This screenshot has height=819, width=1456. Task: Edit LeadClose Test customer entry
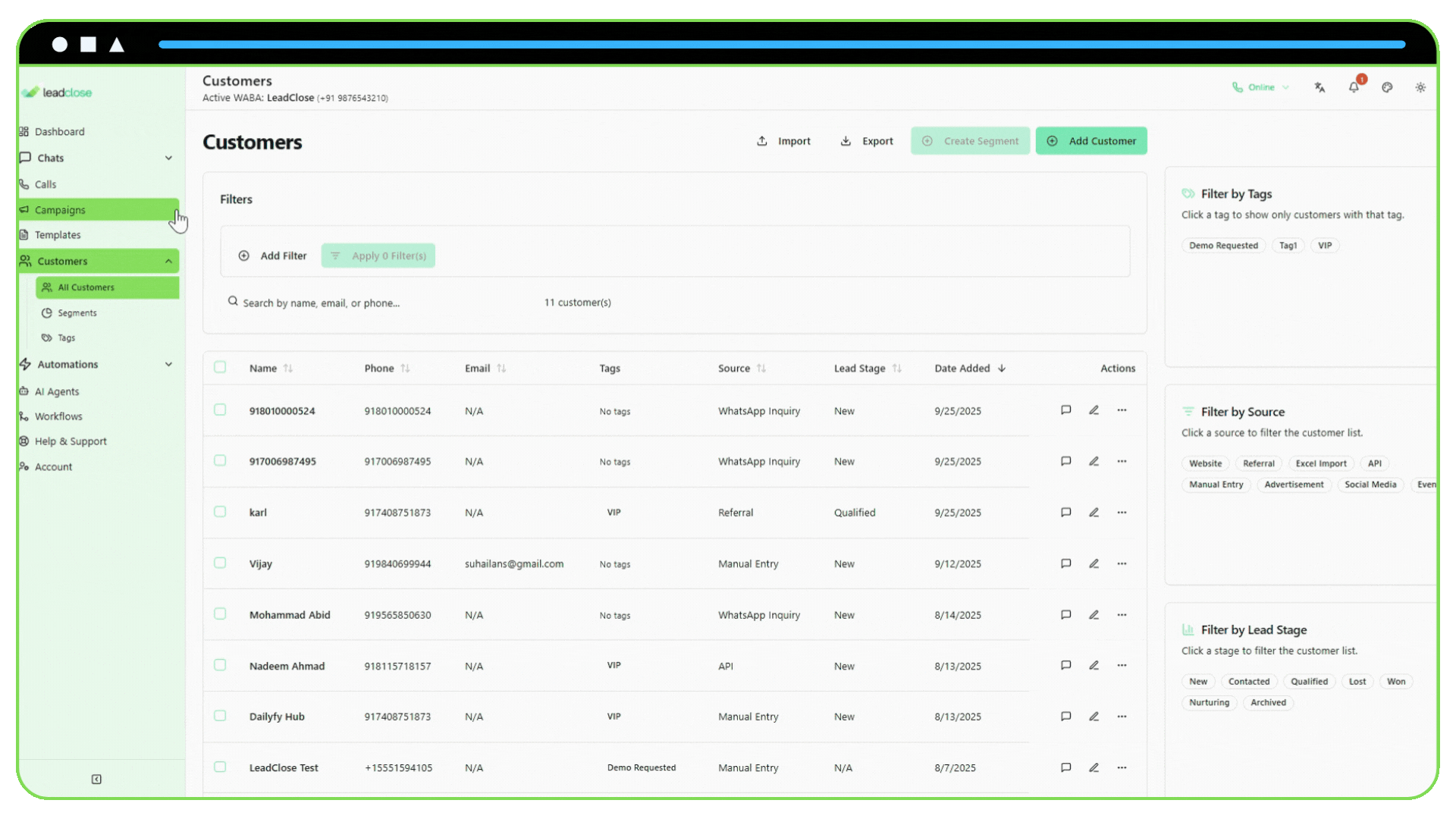tap(1094, 767)
